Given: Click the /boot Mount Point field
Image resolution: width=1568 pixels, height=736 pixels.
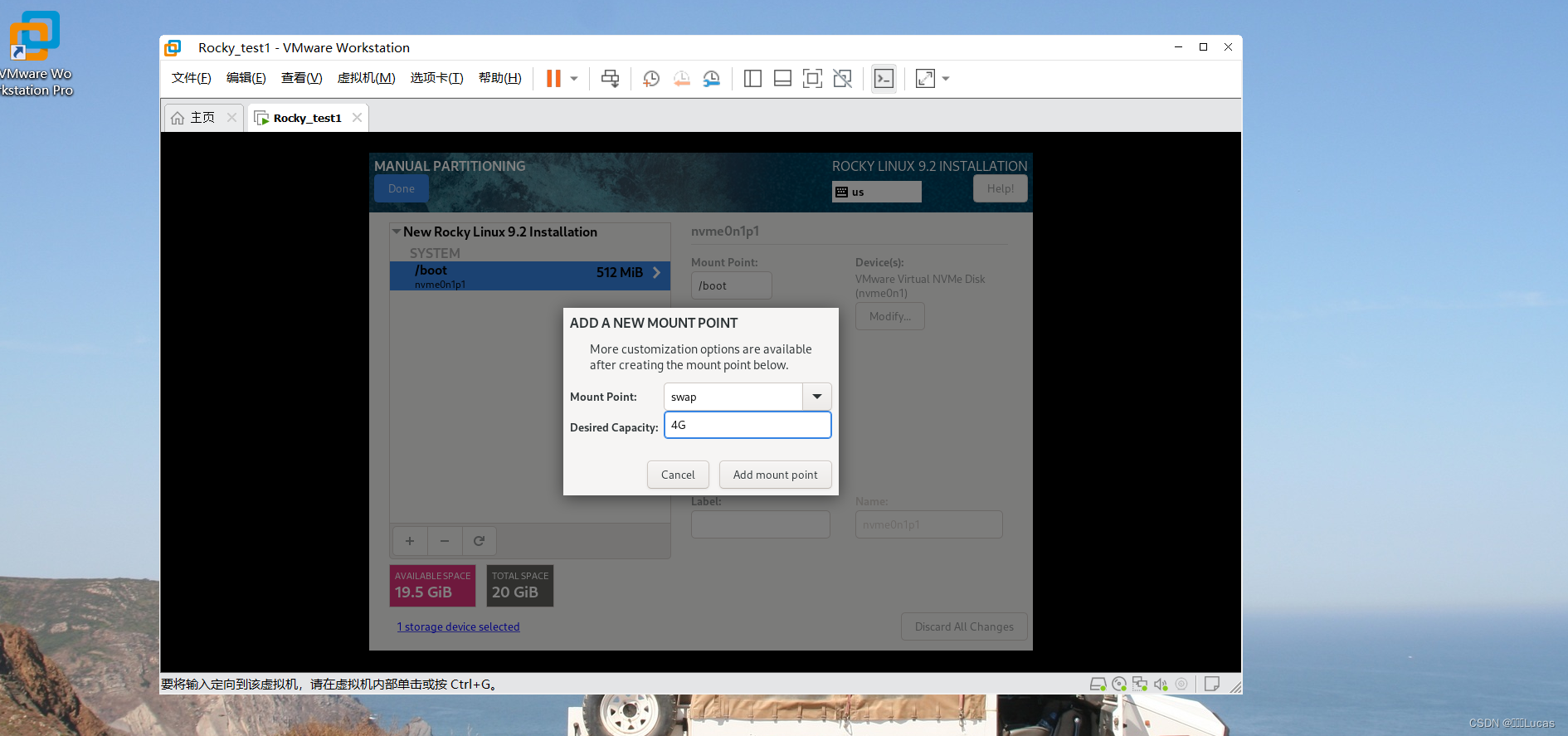Looking at the screenshot, I should [731, 285].
